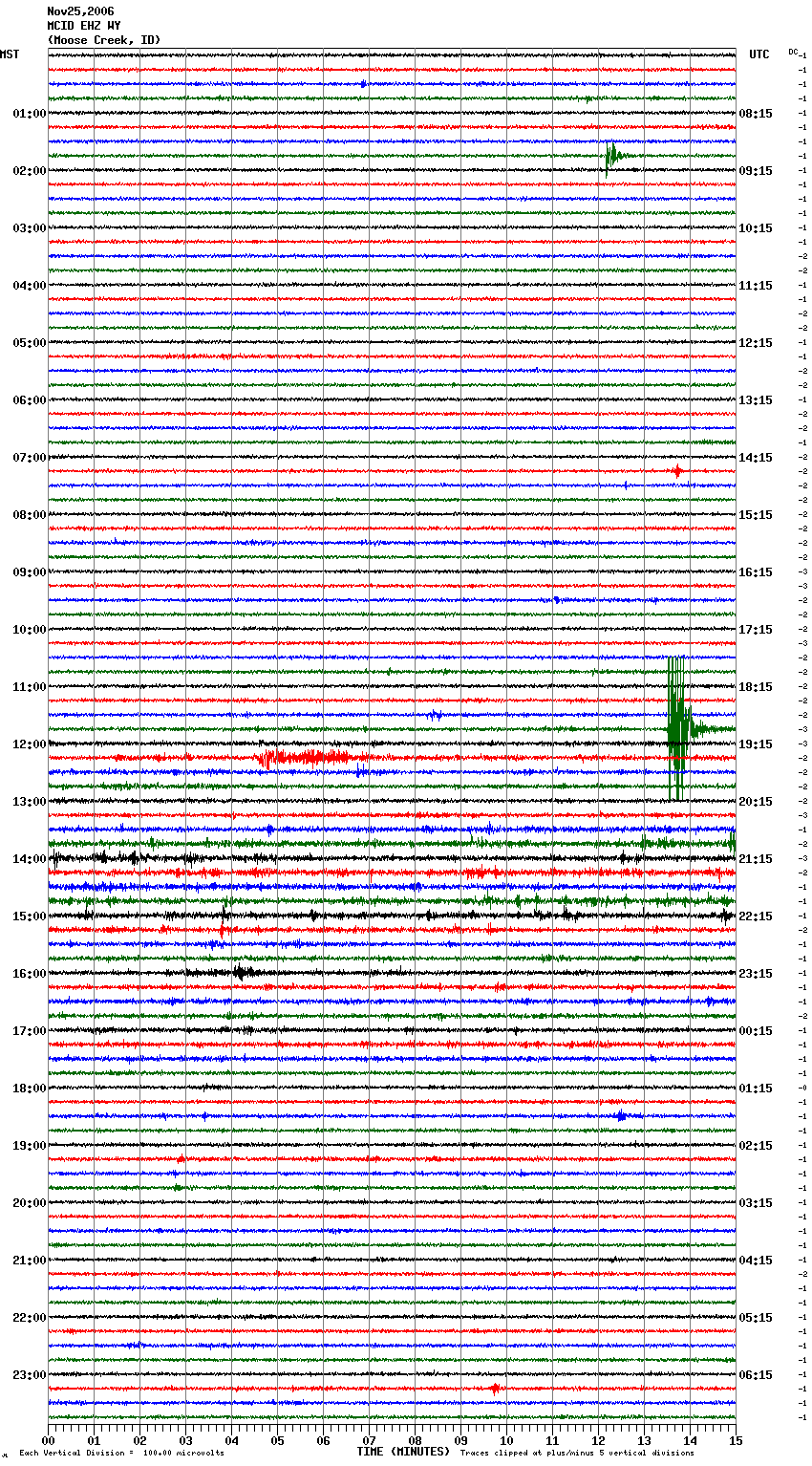
Task: Click the "21:00" MST time label
Action: pos(29,1261)
